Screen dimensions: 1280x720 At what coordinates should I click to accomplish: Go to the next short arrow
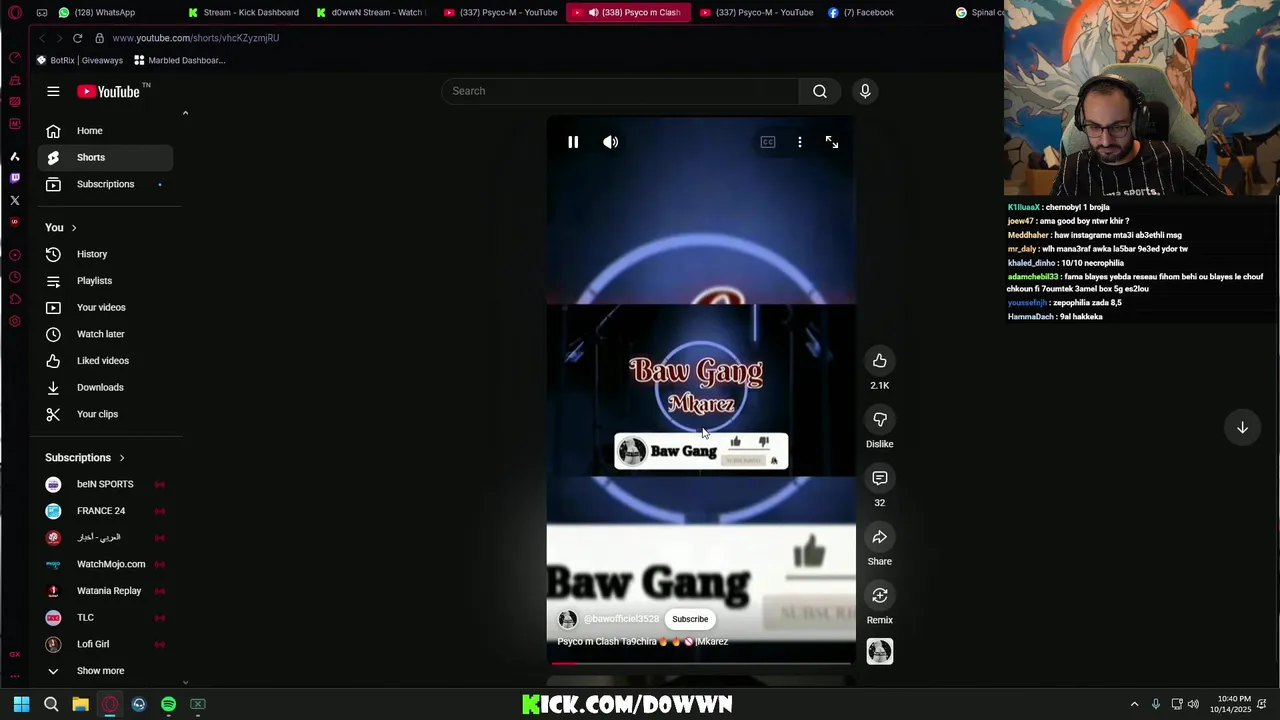click(1242, 428)
